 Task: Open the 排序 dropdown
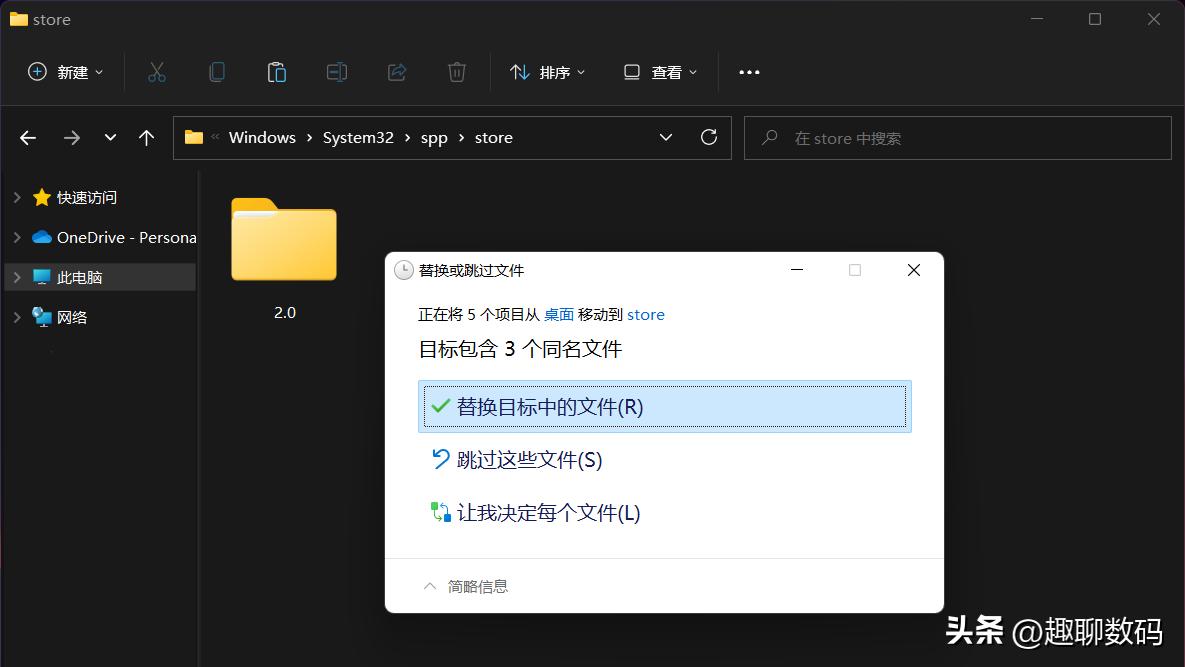546,71
